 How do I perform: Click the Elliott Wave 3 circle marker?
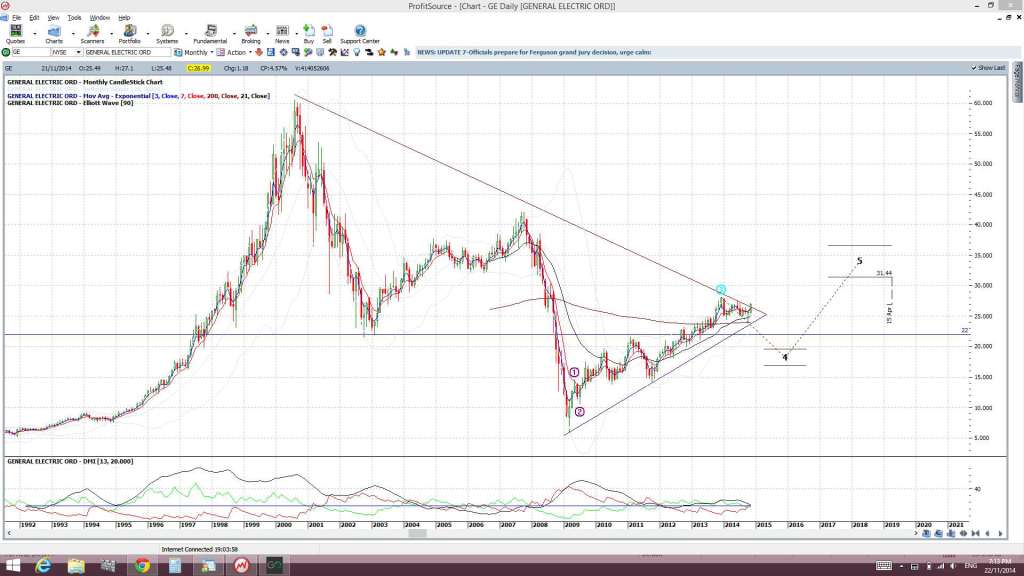(720, 289)
